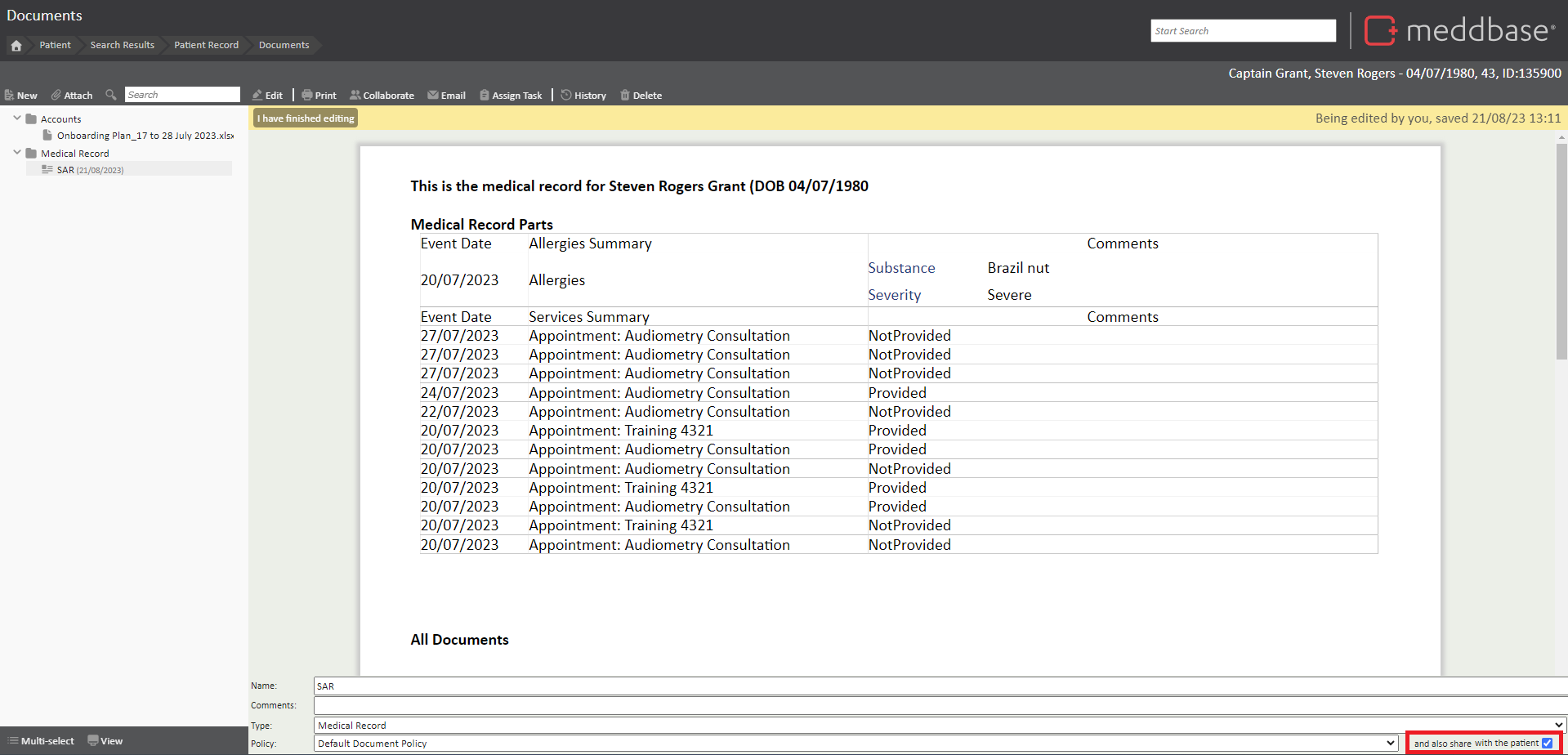Delete the document using trash icon

click(x=625, y=96)
